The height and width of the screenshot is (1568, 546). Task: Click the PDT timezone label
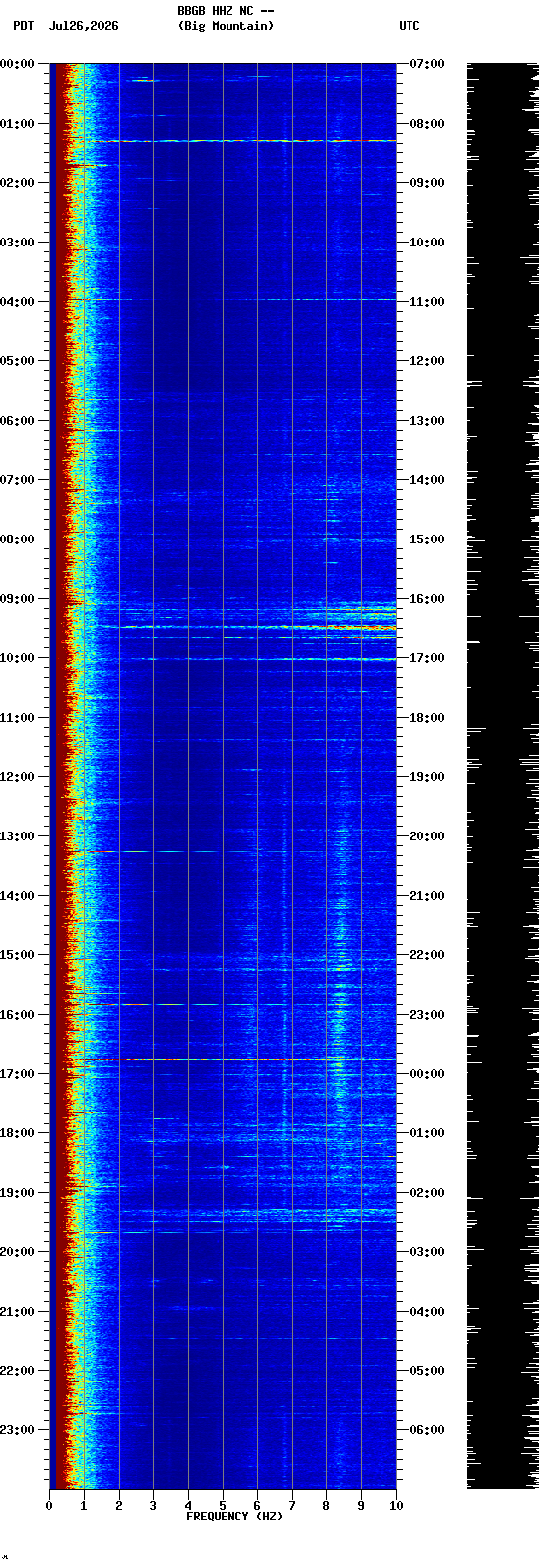tap(23, 26)
